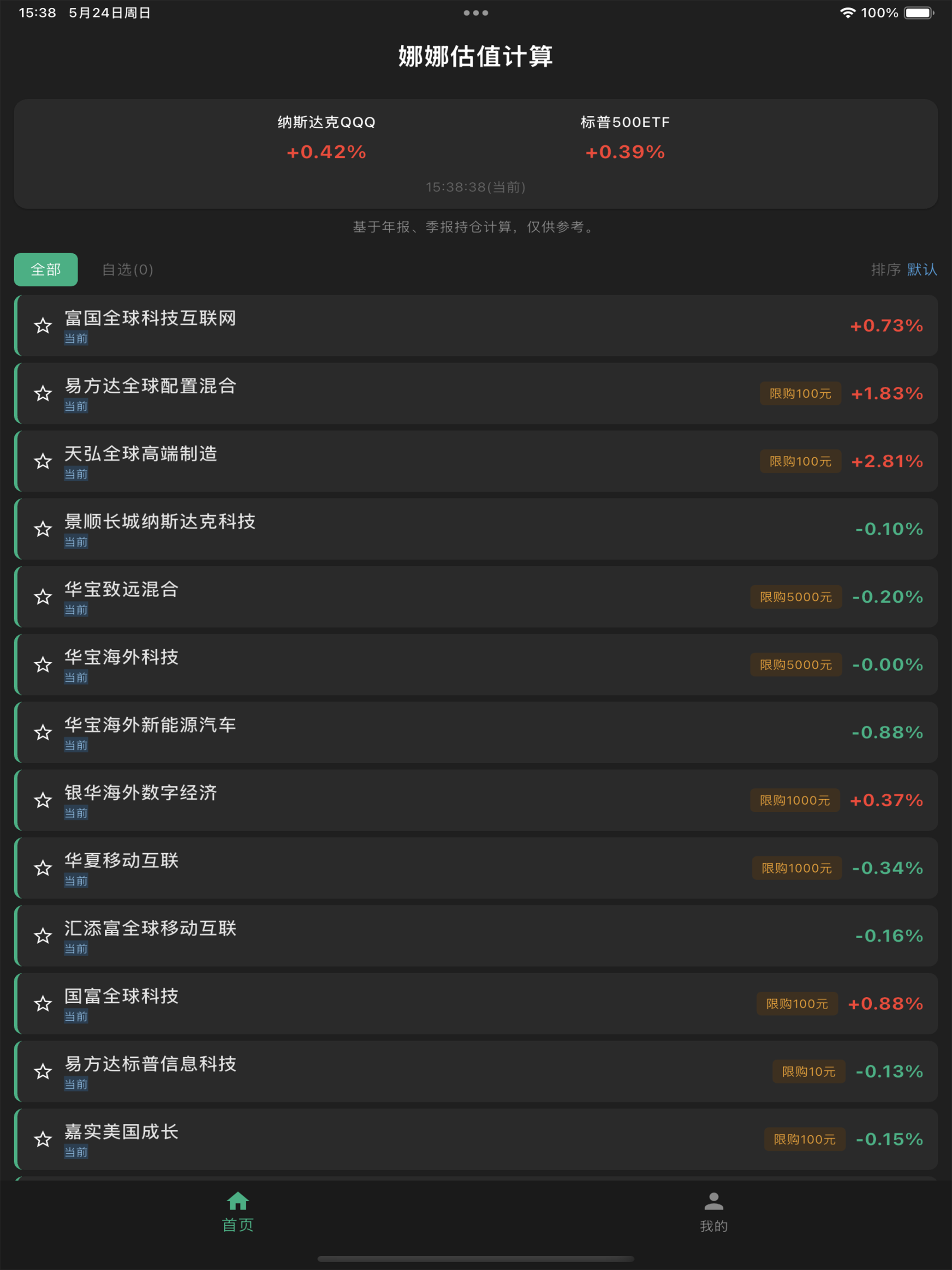Open the 首页 home tab icon
The width and height of the screenshot is (952, 1270).
238,1200
